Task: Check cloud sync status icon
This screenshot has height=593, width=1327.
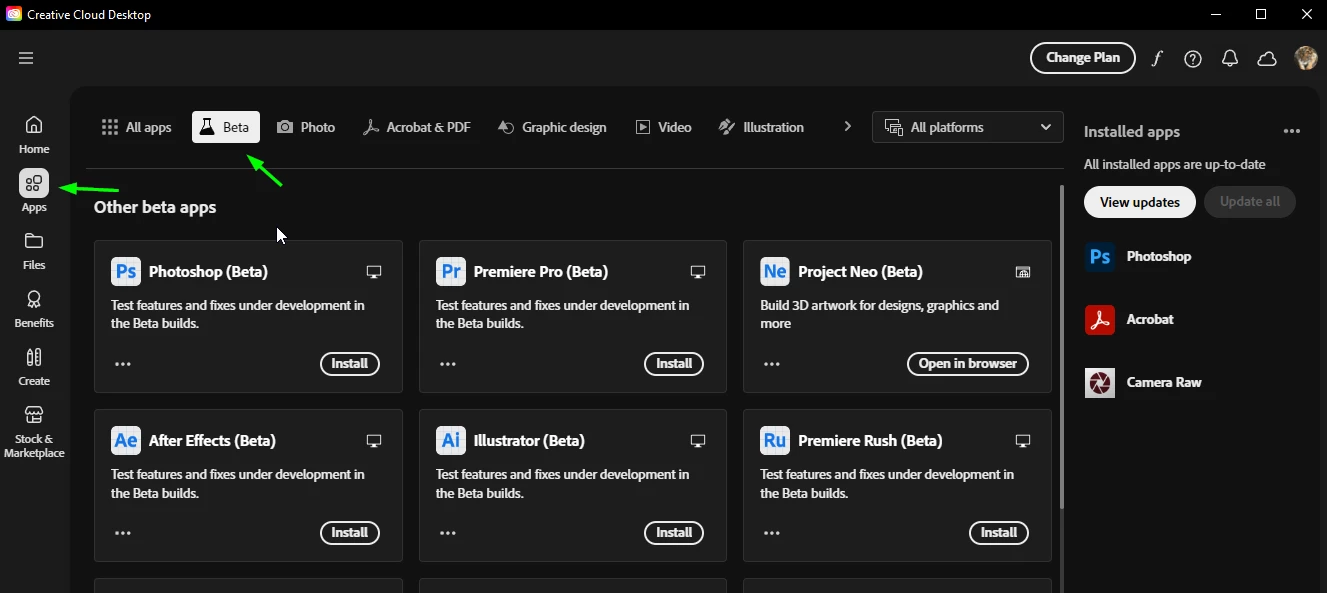Action: 1267,58
